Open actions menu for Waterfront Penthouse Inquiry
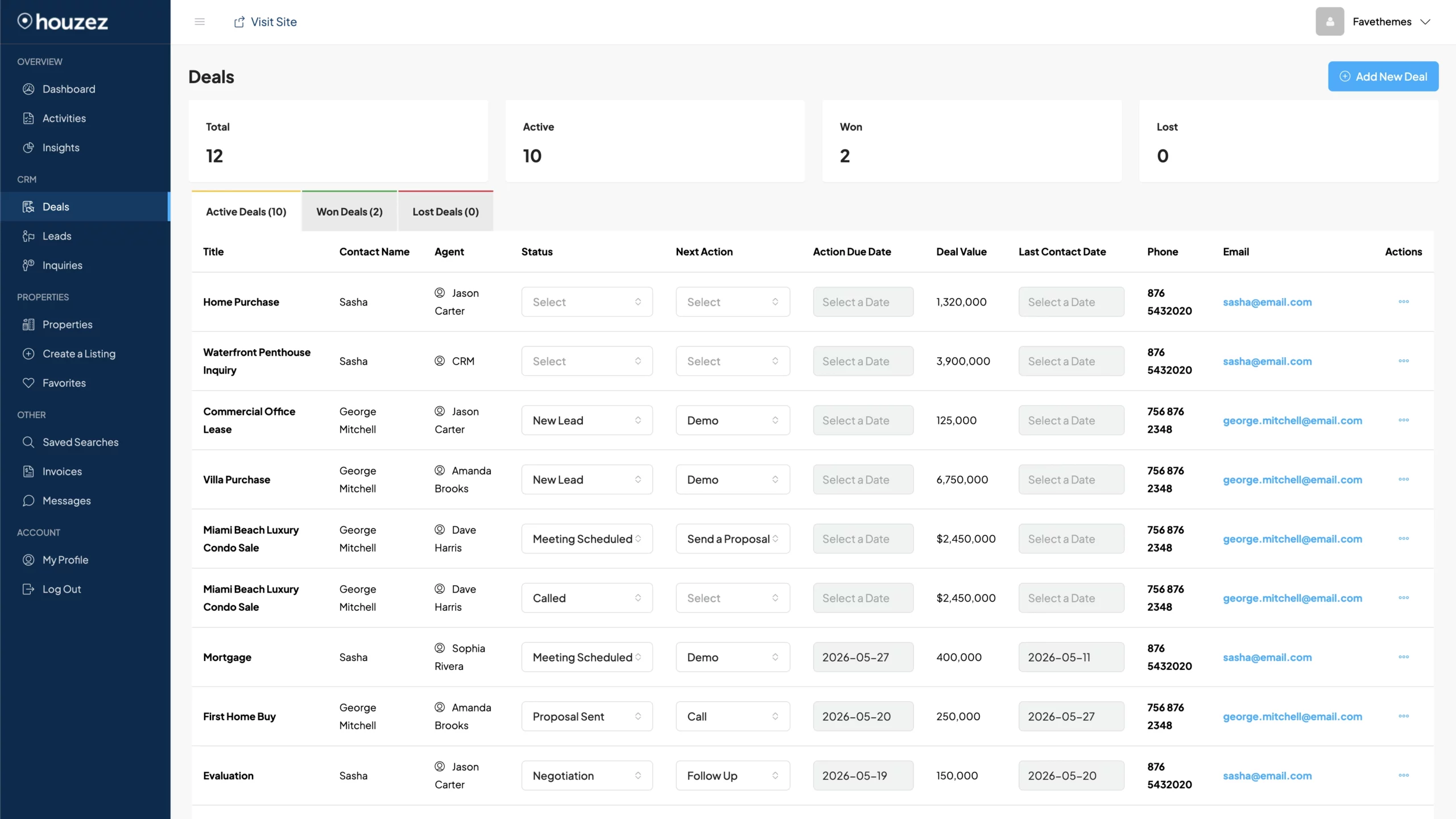The height and width of the screenshot is (819, 1456). click(x=1403, y=361)
